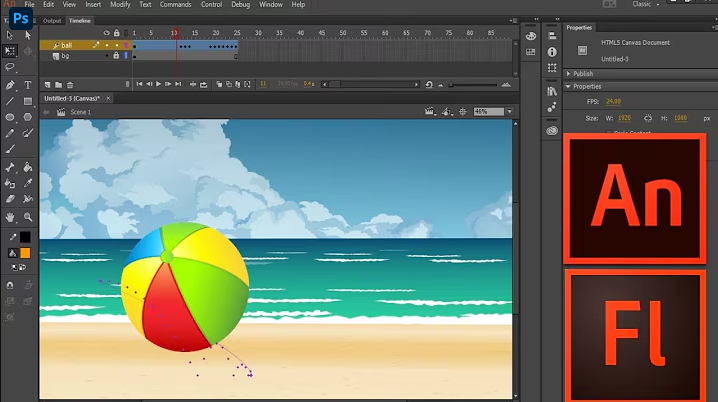Screen dimensions: 718x402
Task: Select the Bone tool
Action: (x=10, y=167)
